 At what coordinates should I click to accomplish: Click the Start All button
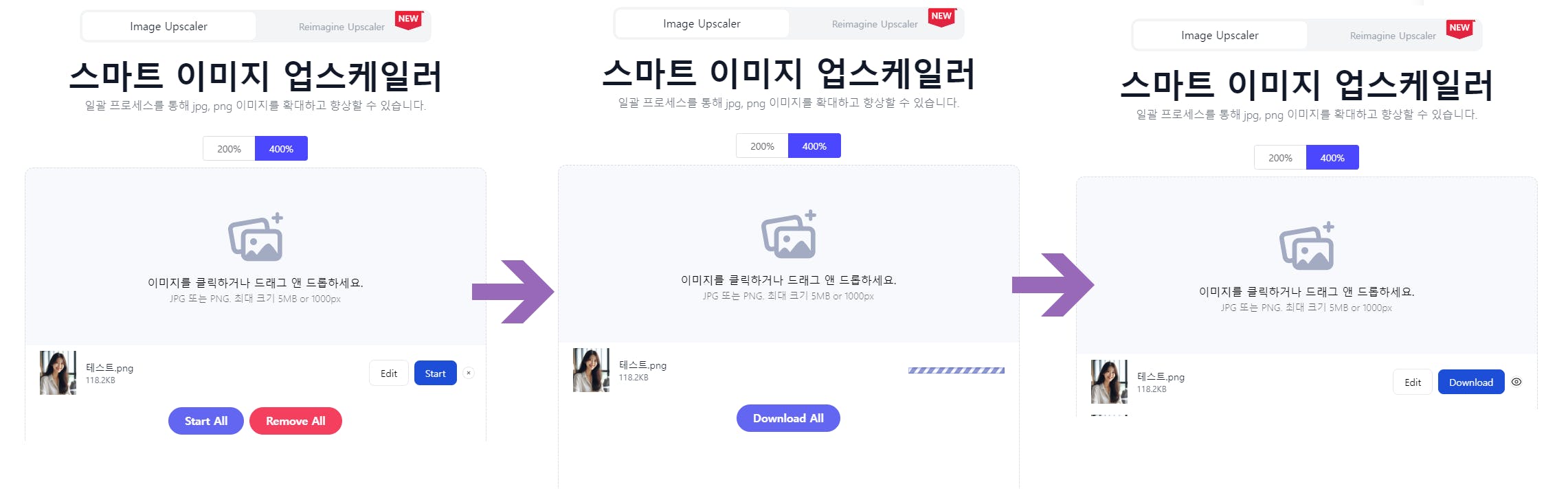pyautogui.click(x=206, y=421)
